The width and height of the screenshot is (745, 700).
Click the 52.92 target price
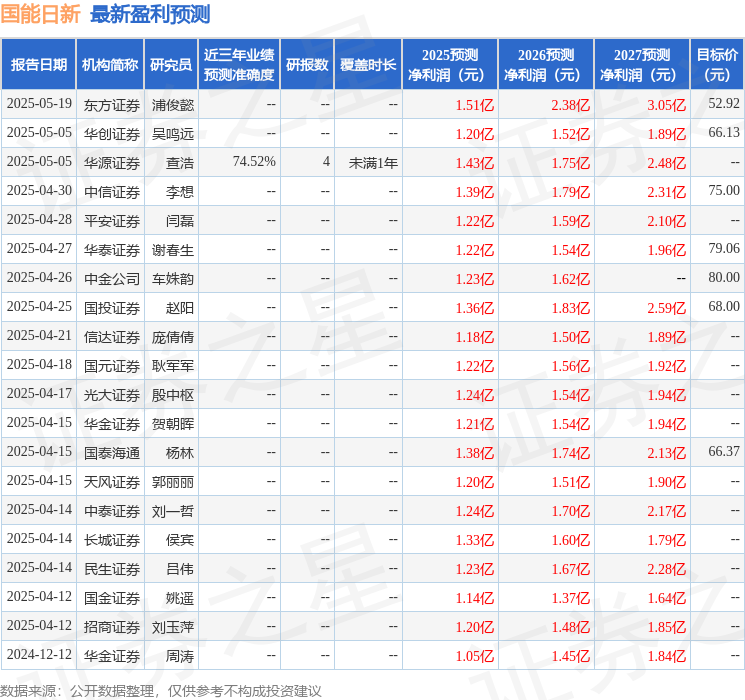click(724, 104)
